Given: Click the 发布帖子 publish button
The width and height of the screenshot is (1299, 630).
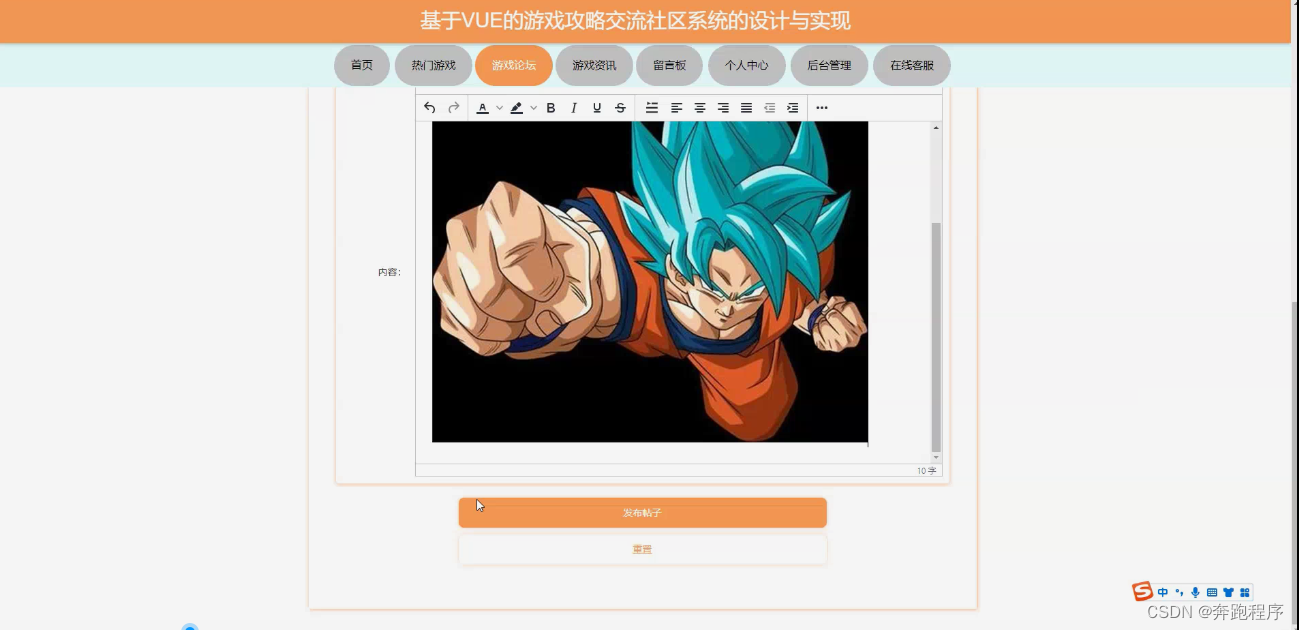Looking at the screenshot, I should [x=643, y=513].
